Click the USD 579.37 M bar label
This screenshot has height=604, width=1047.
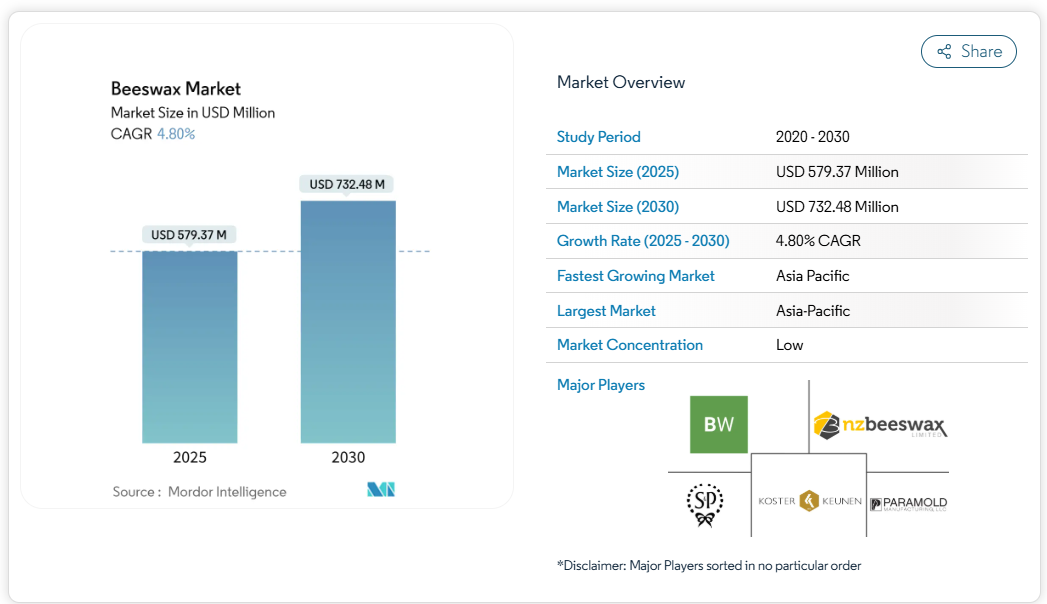click(x=189, y=235)
